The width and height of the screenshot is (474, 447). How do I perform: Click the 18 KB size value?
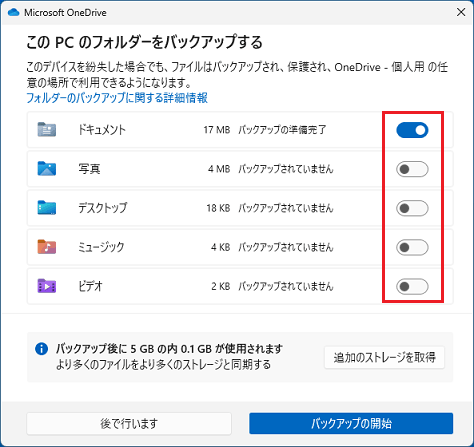pos(218,208)
